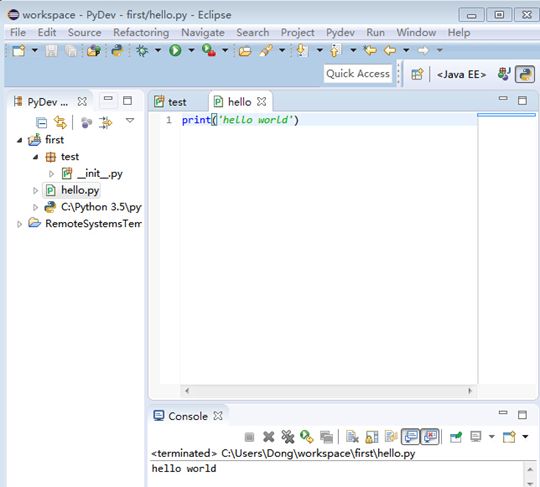Screen dimensions: 540x487
Task: Click the Pin Console icon
Action: point(456,437)
